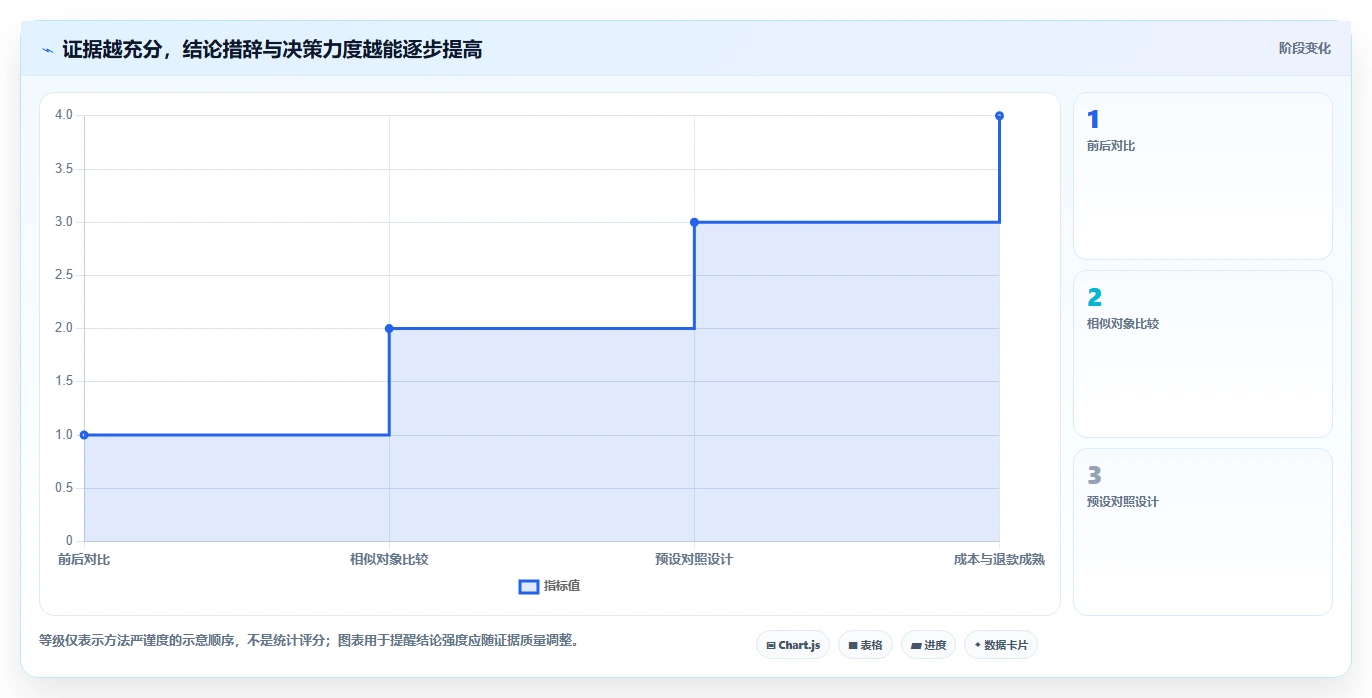The height and width of the screenshot is (698, 1372).
Task: Open the card numbered 1 前后对比
Action: 1202,176
